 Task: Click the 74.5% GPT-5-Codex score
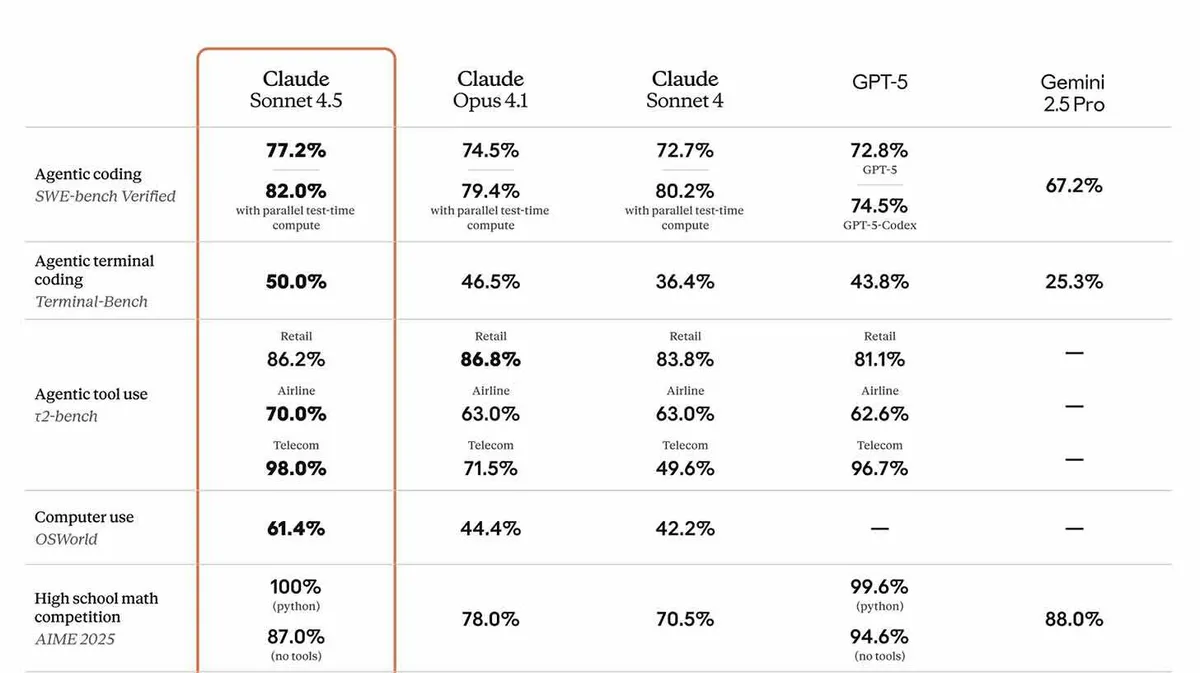(880, 206)
